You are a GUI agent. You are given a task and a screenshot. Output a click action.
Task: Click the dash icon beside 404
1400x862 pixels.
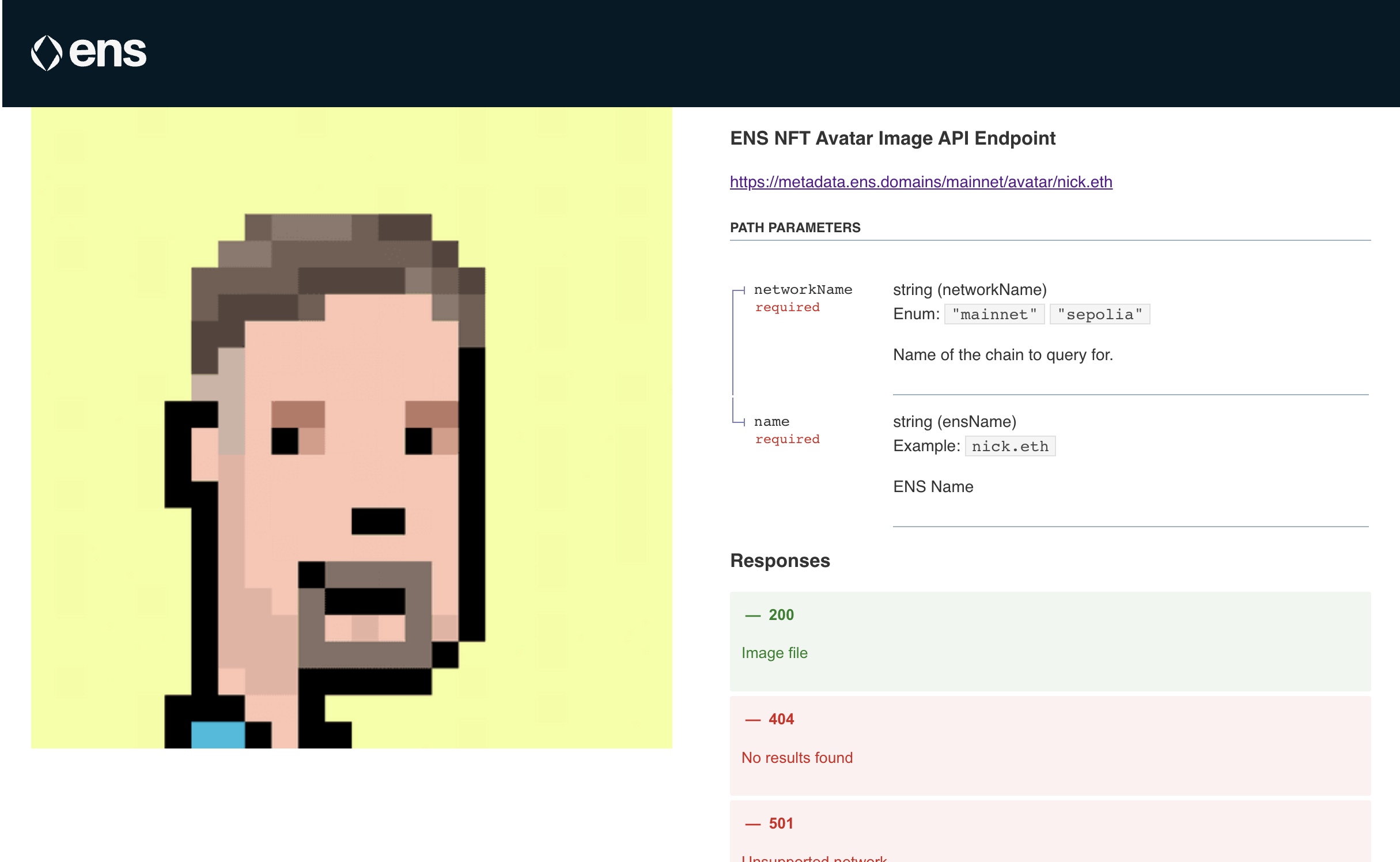[752, 720]
